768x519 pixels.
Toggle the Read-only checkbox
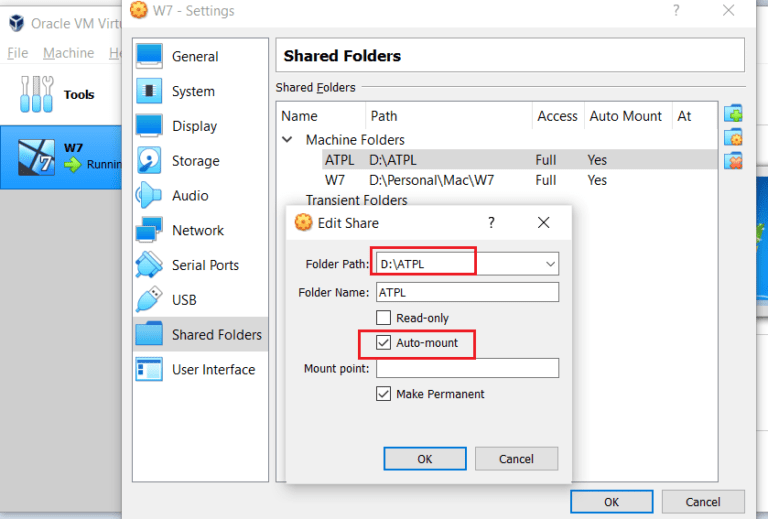tap(384, 318)
